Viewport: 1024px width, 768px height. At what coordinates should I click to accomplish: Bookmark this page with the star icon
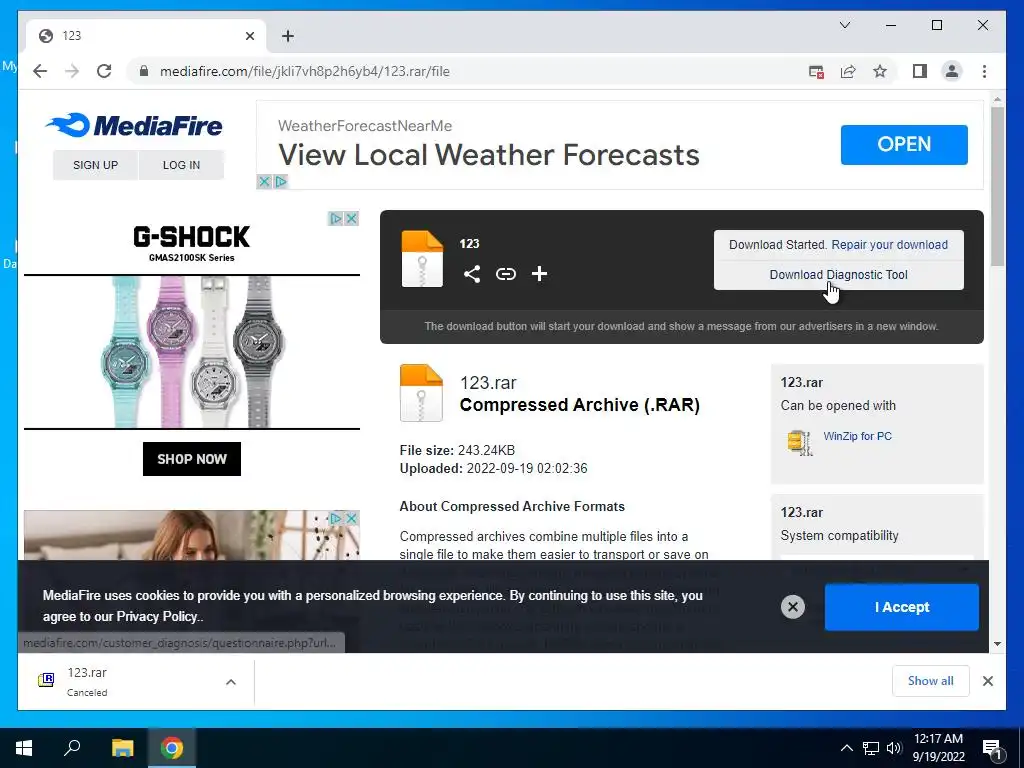tap(880, 71)
